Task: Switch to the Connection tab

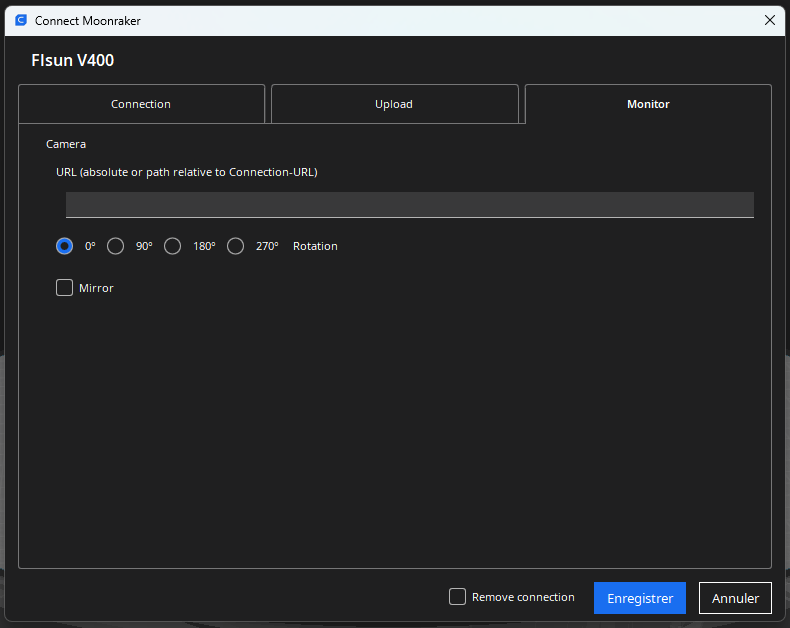Action: (141, 104)
